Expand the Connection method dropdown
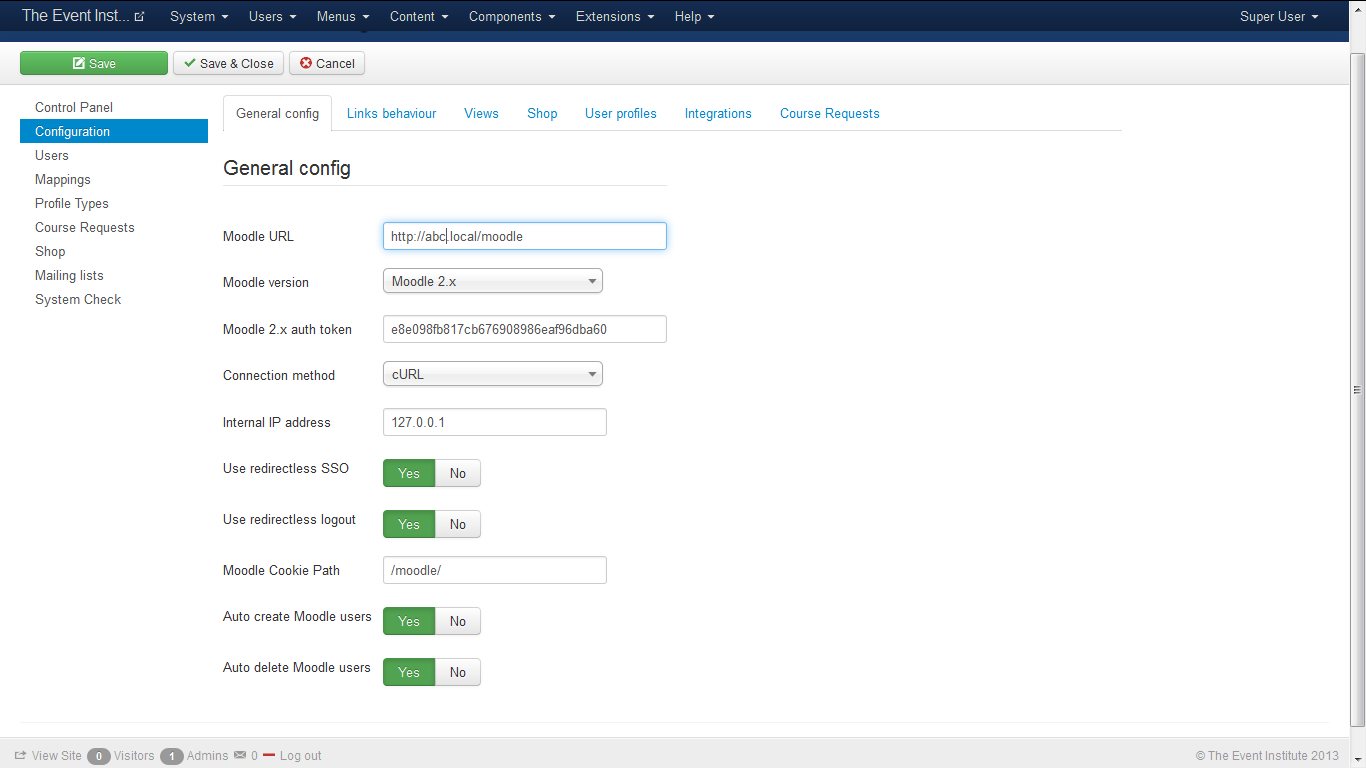The image size is (1366, 768). [492, 375]
